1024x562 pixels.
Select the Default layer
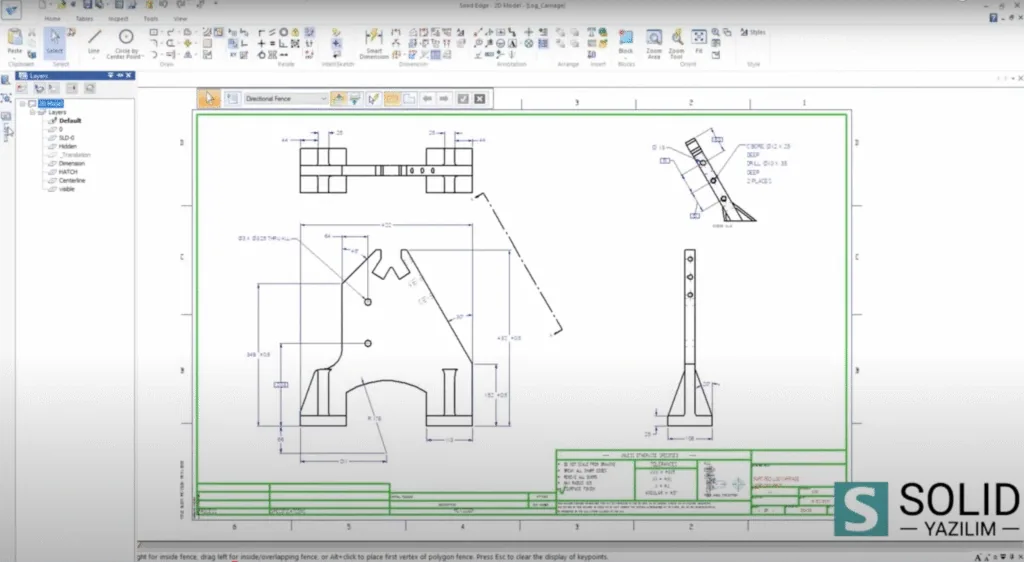70,121
